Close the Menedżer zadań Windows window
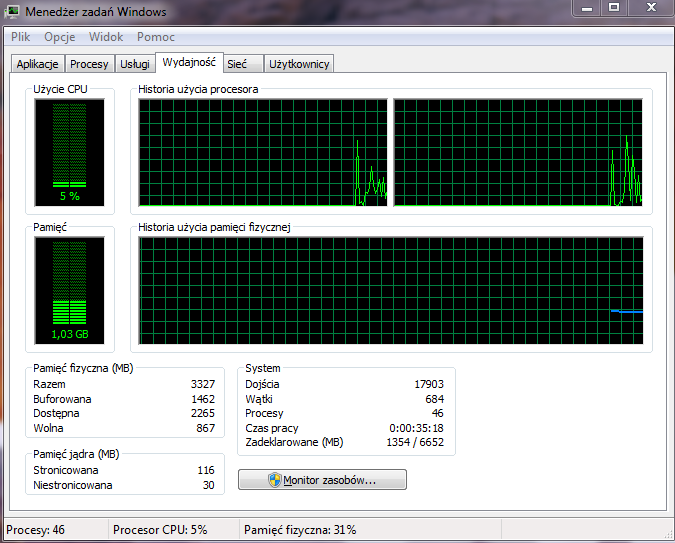675x543 pixels. 650,8
